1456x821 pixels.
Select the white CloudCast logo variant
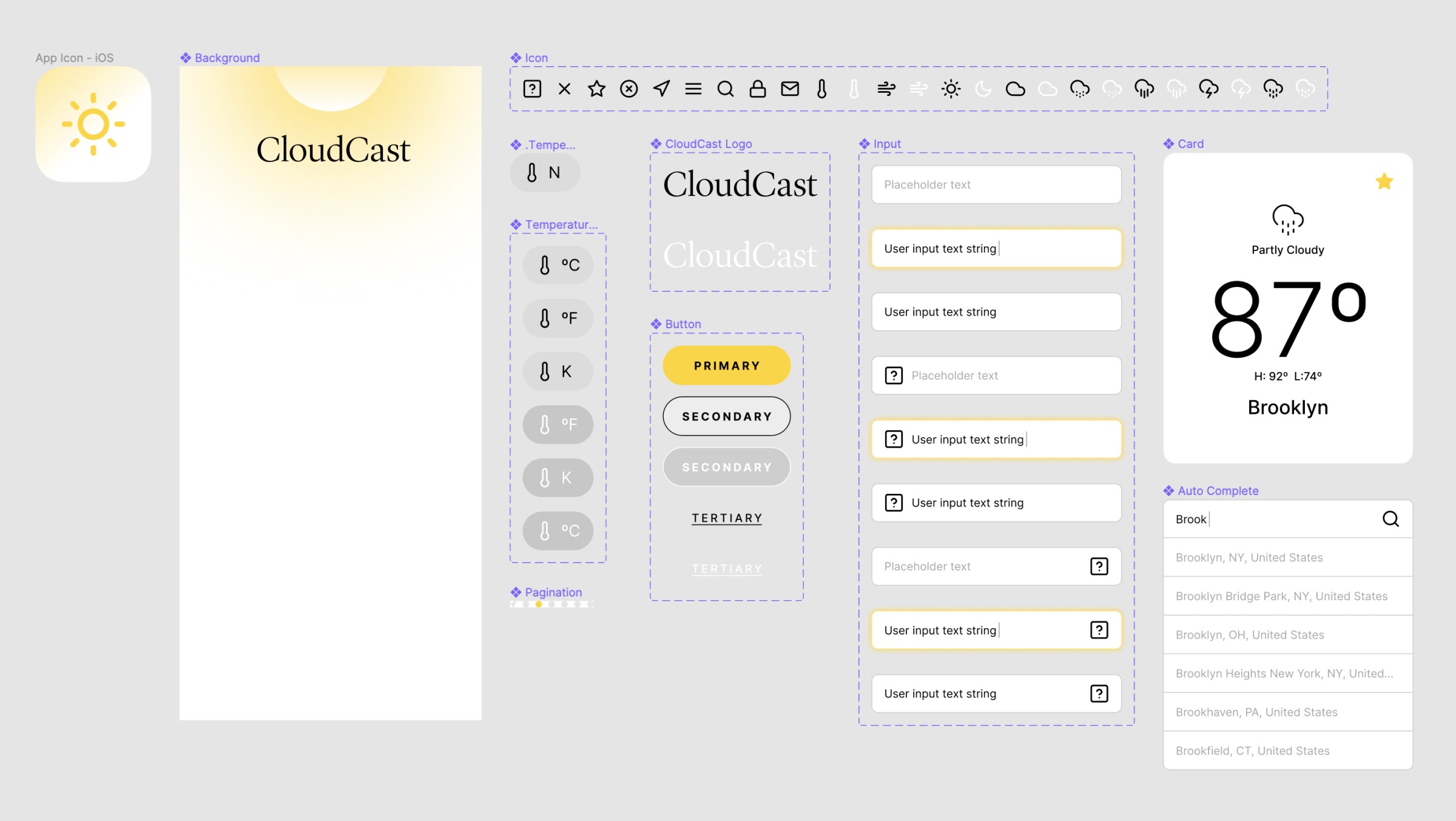click(740, 255)
